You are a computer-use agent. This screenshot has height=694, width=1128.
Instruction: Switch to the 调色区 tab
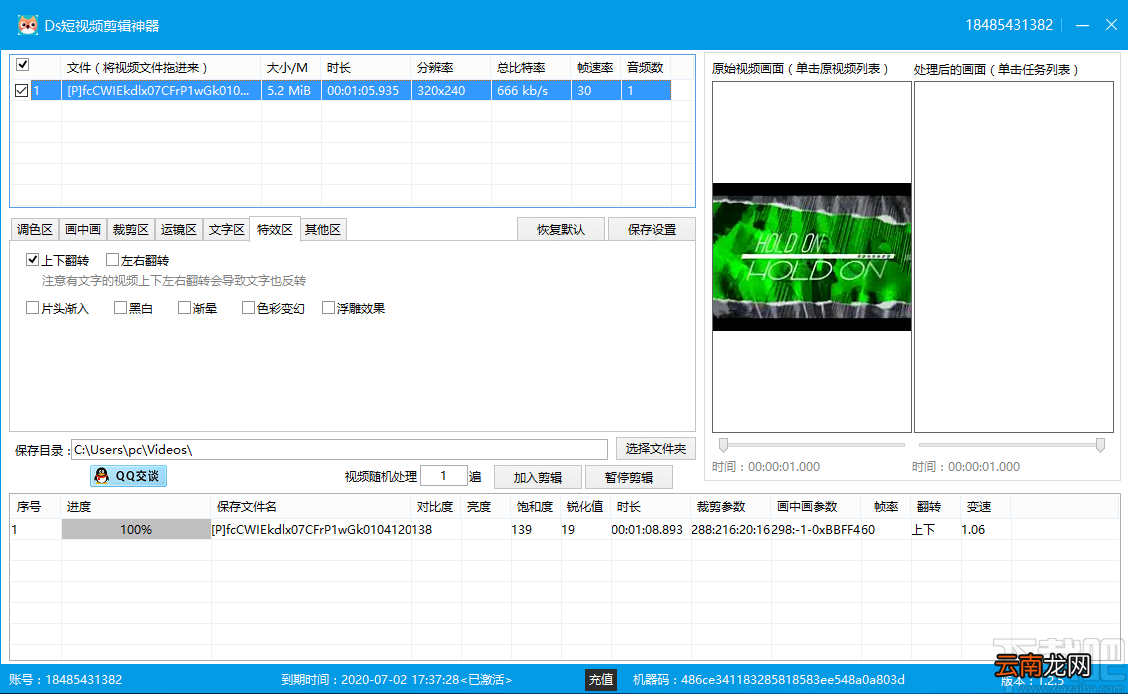(x=35, y=229)
